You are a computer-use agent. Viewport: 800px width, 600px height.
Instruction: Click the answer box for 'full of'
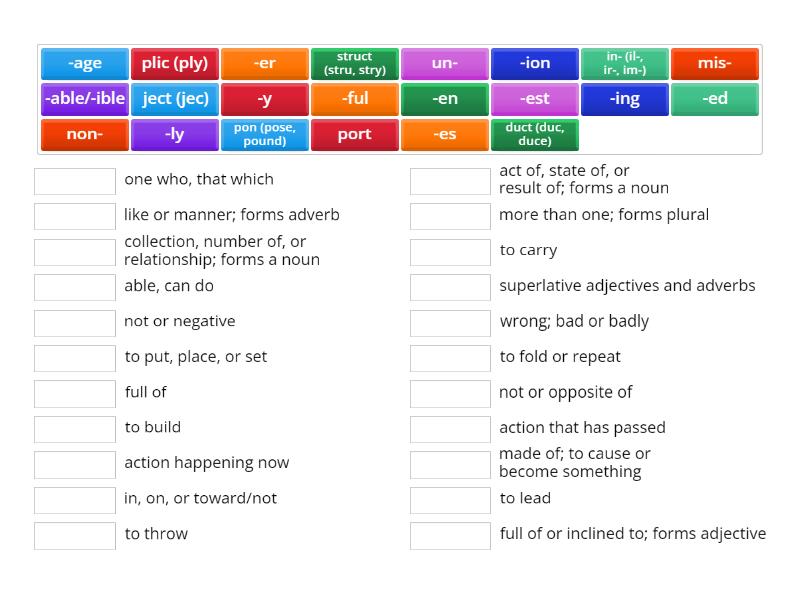click(x=75, y=393)
